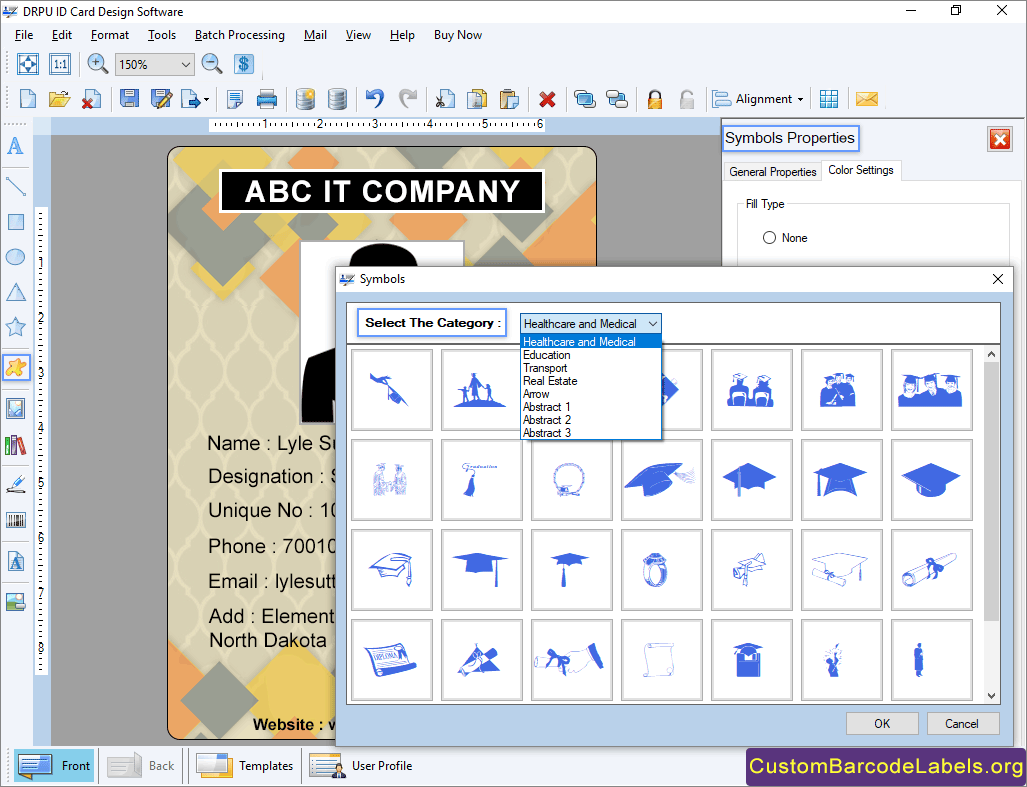The width and height of the screenshot is (1027, 787).
Task: Switch to Back card side
Action: (141, 765)
